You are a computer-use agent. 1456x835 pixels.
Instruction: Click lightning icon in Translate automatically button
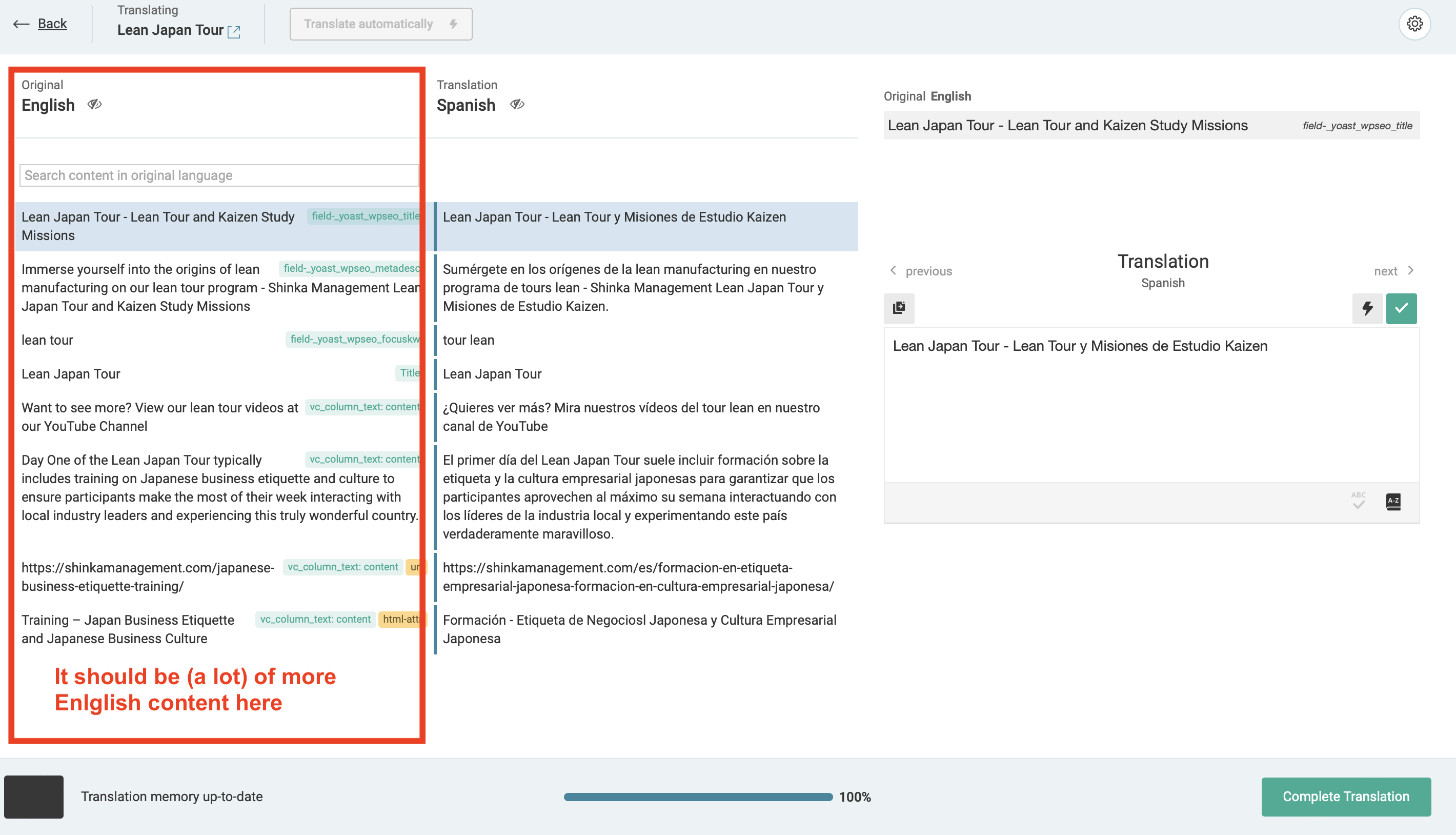pos(453,24)
